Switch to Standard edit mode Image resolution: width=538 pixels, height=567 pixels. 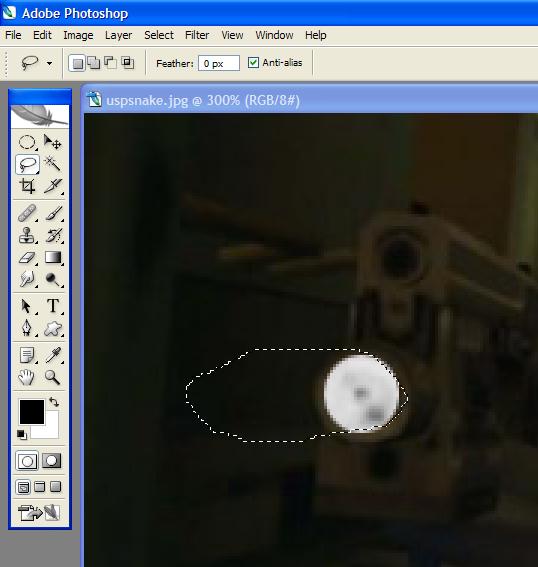(x=27, y=461)
